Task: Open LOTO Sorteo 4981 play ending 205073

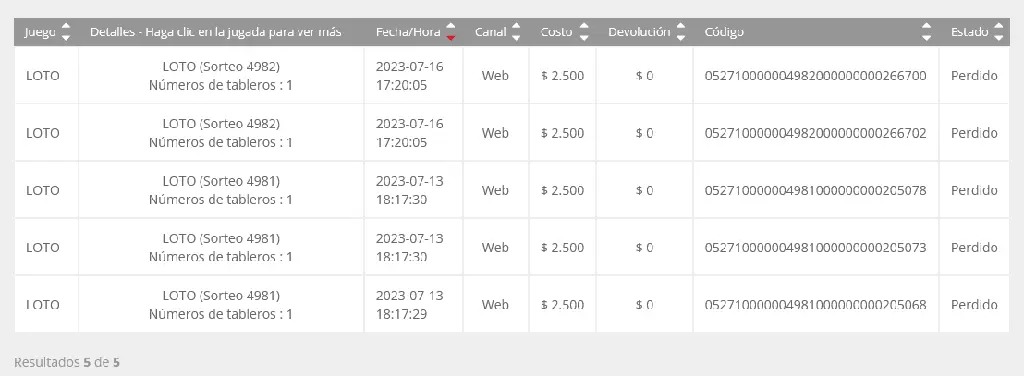Action: click(x=221, y=247)
